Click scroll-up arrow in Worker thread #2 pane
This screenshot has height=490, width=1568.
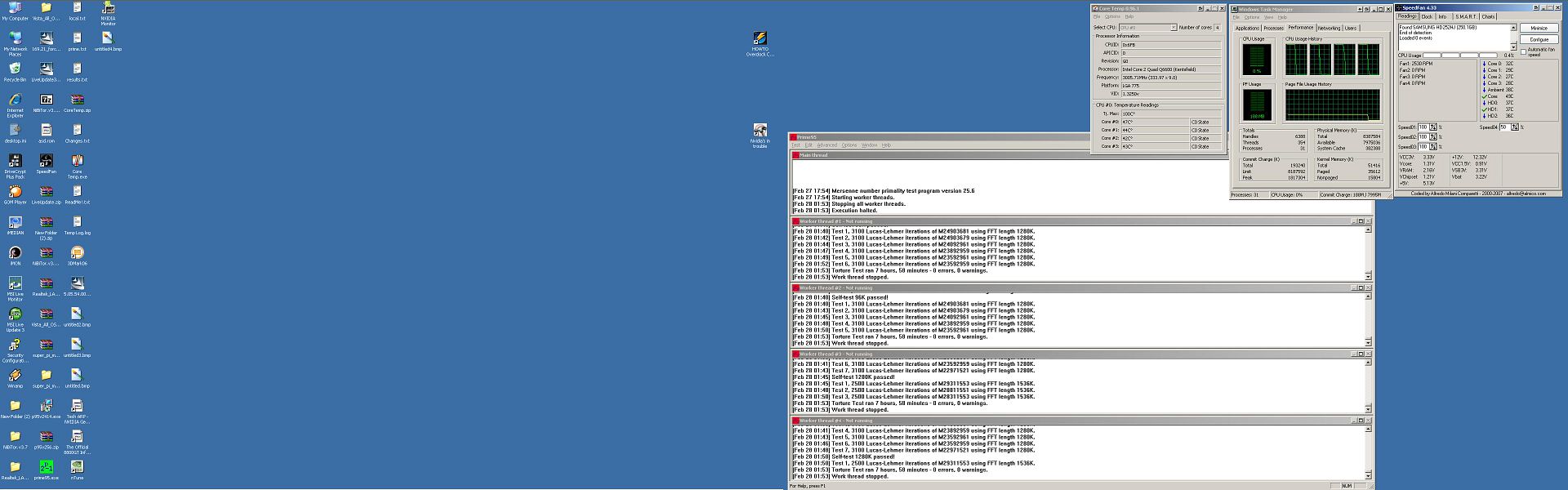[x=1368, y=296]
